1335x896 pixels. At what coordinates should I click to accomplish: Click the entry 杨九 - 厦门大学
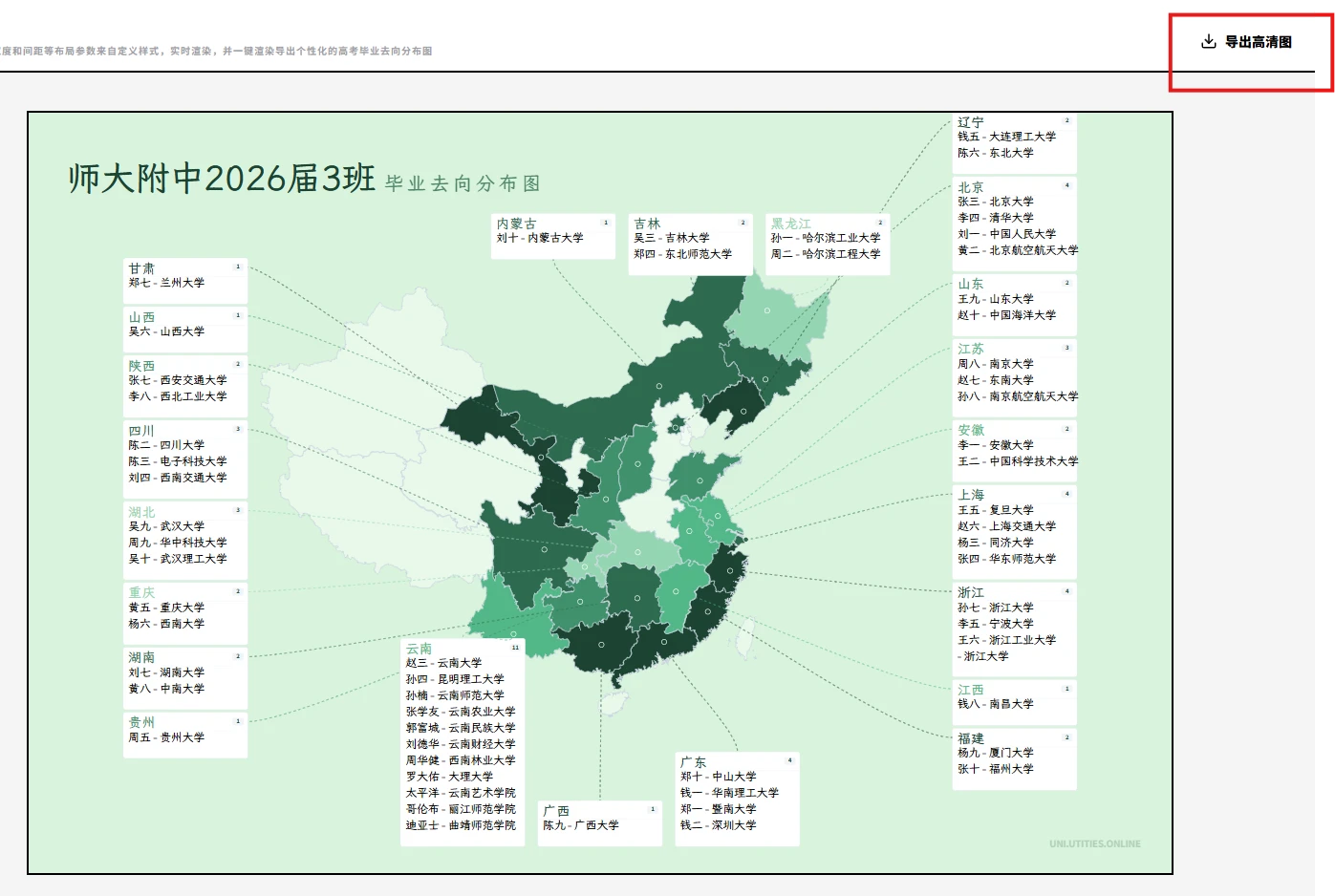tap(996, 753)
